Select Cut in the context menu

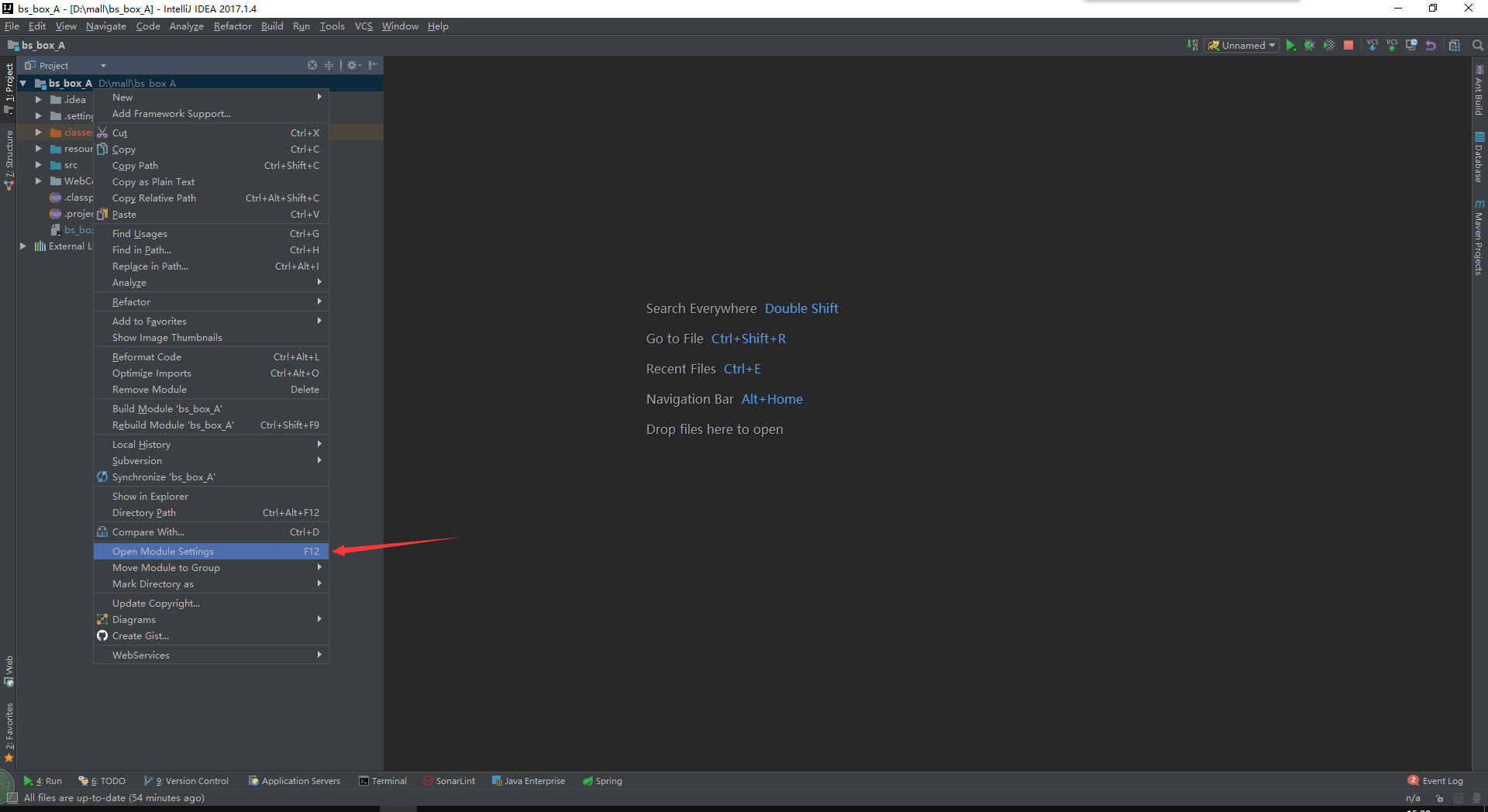[x=211, y=132]
